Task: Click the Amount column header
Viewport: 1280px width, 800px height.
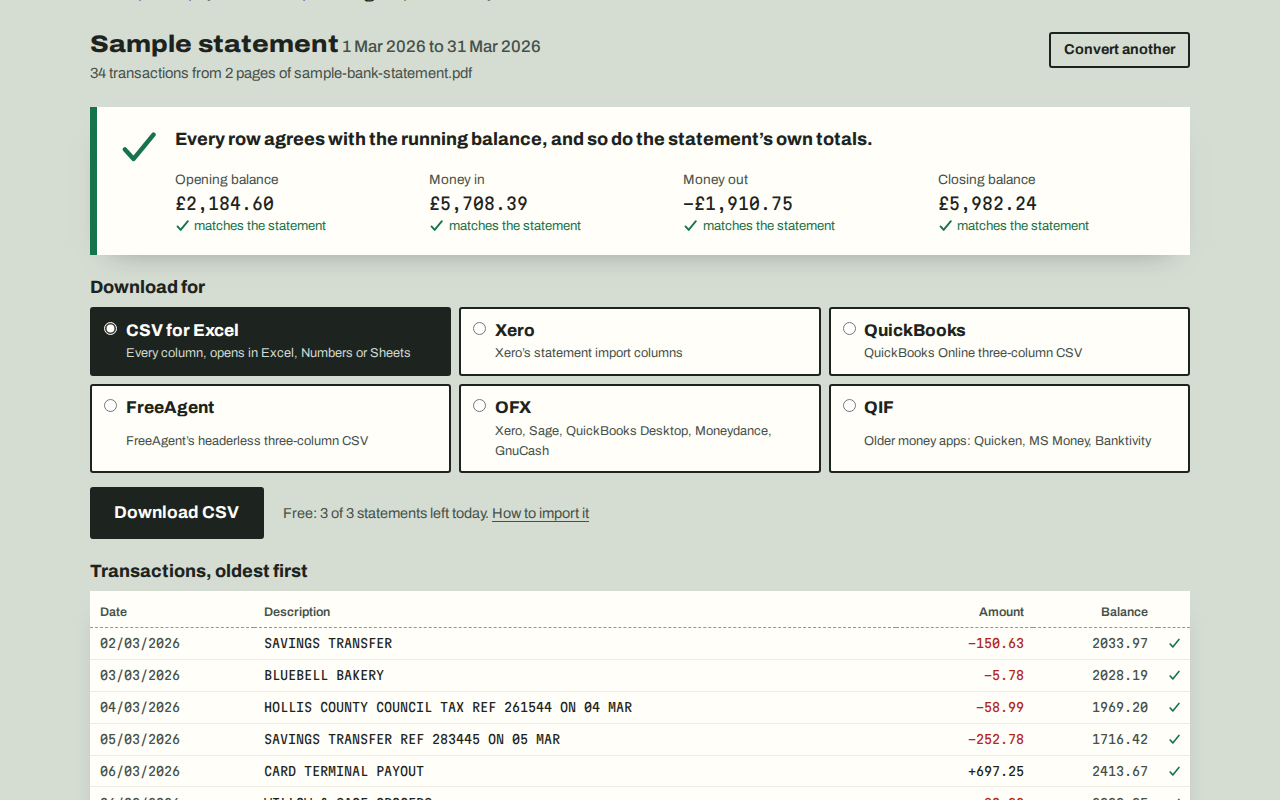Action: coord(1001,612)
